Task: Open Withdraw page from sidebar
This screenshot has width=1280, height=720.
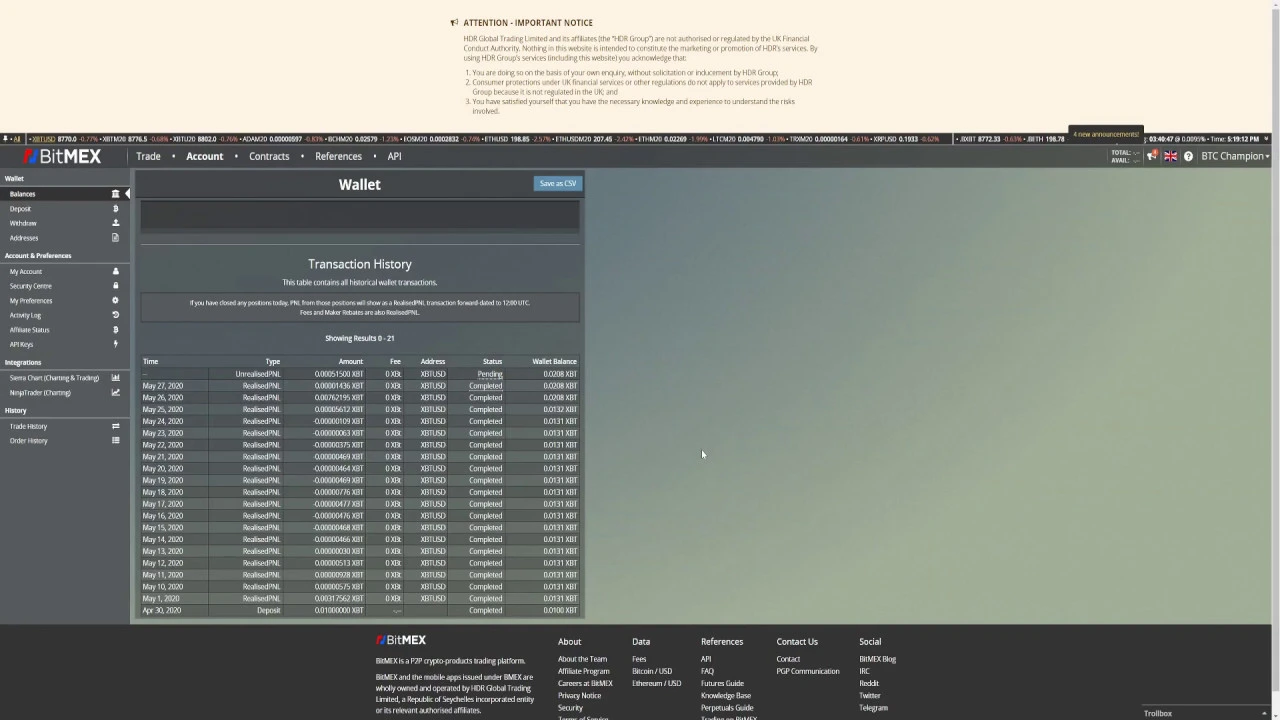Action: click(x=23, y=223)
